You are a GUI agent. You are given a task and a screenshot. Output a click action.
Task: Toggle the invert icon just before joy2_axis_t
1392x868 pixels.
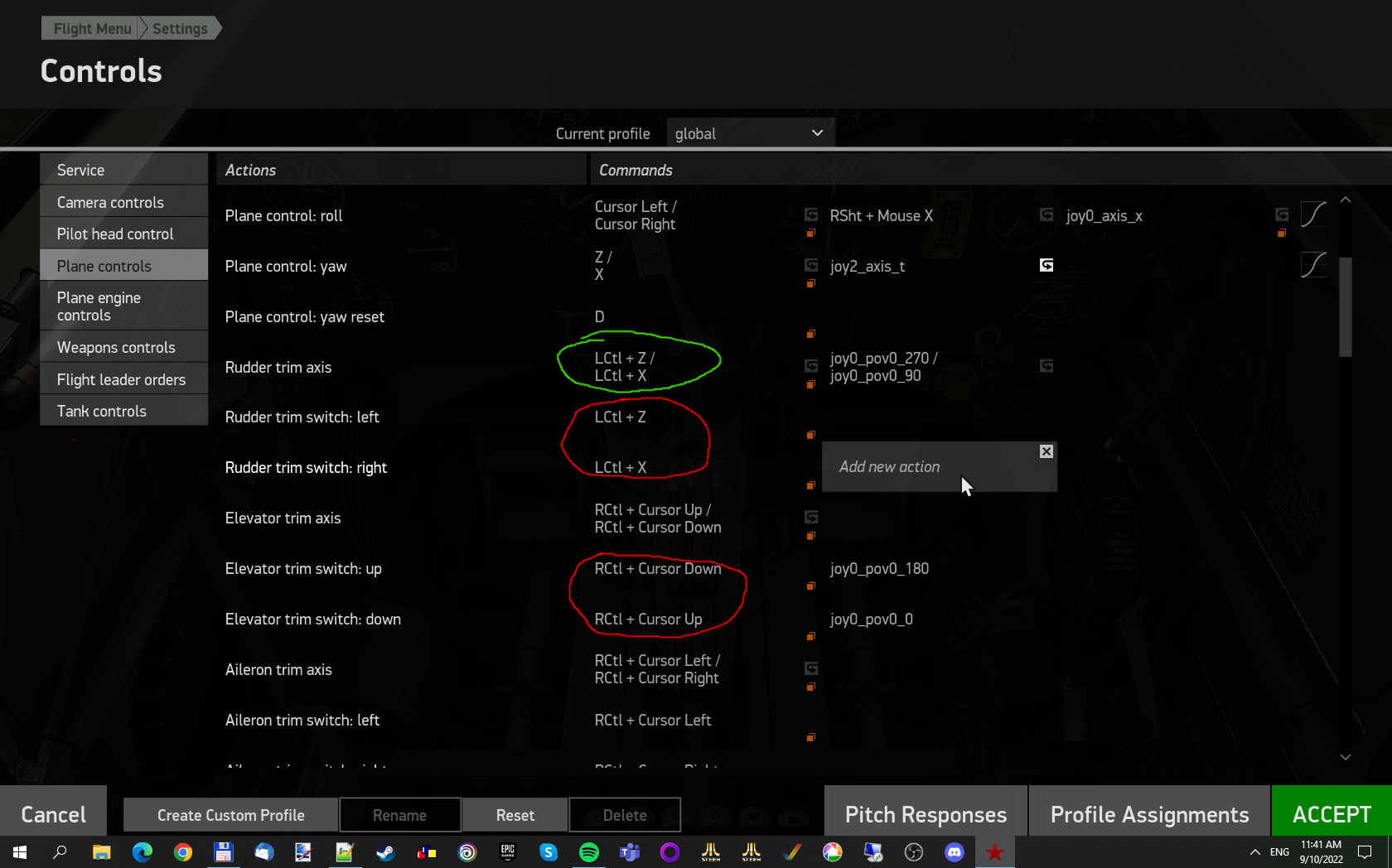click(x=811, y=265)
